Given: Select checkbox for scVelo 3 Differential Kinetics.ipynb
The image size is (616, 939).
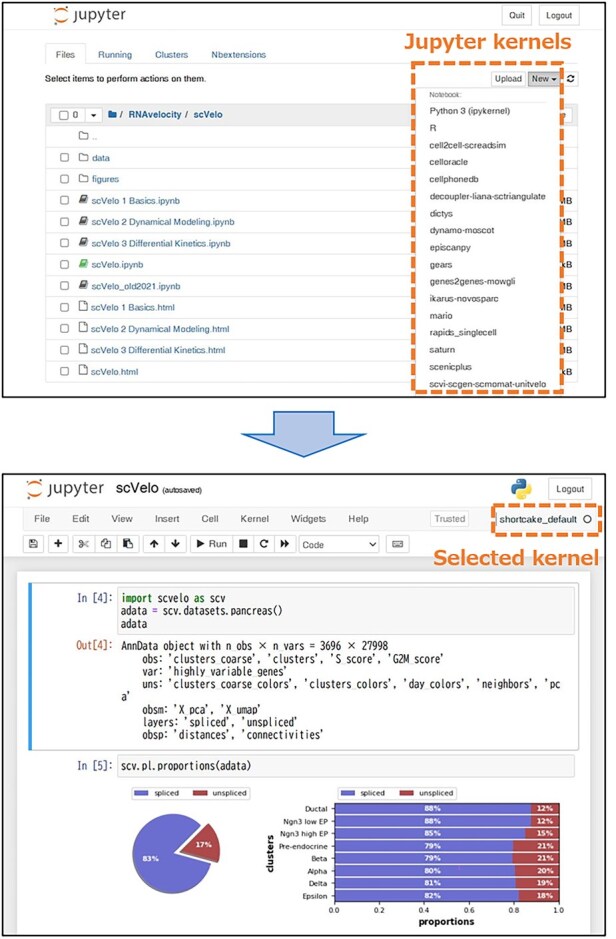Looking at the screenshot, I should coord(64,243).
